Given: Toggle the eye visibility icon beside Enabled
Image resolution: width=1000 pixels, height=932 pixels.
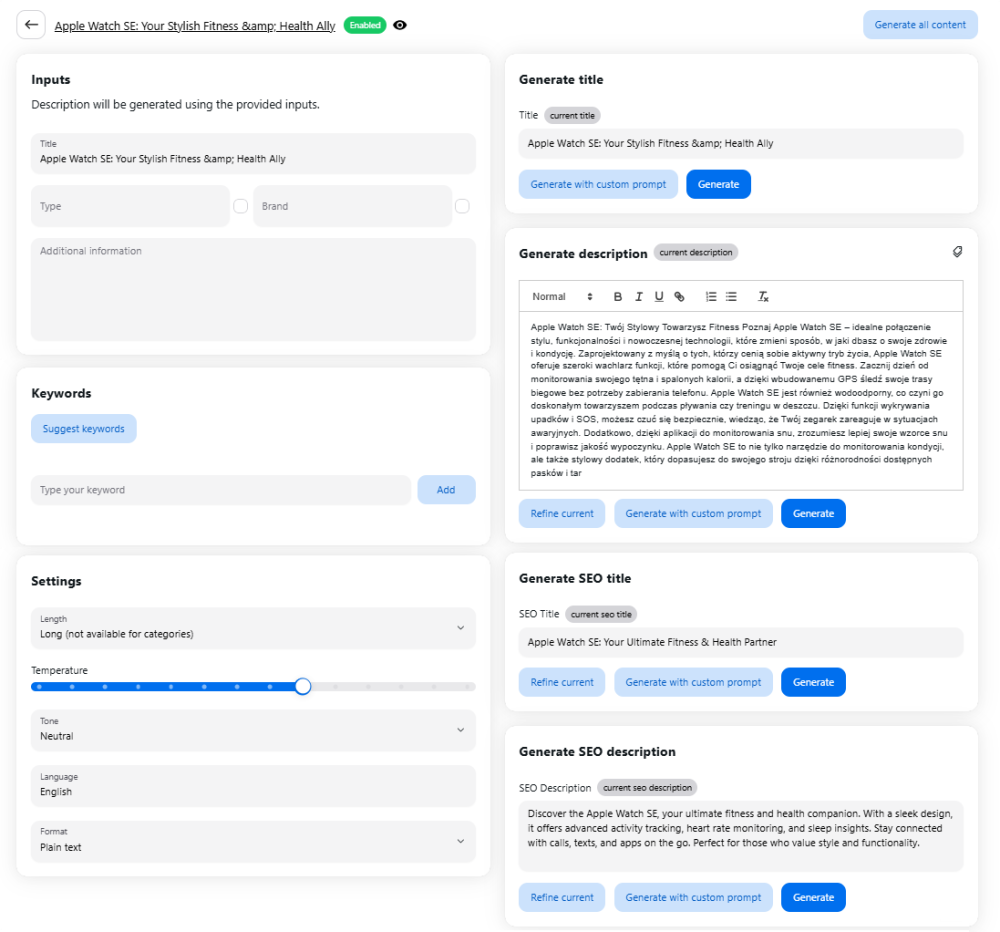Looking at the screenshot, I should coord(400,25).
